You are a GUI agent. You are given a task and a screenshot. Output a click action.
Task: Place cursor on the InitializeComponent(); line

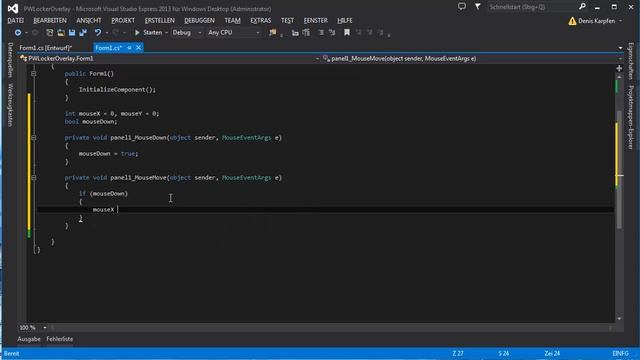click(x=117, y=89)
